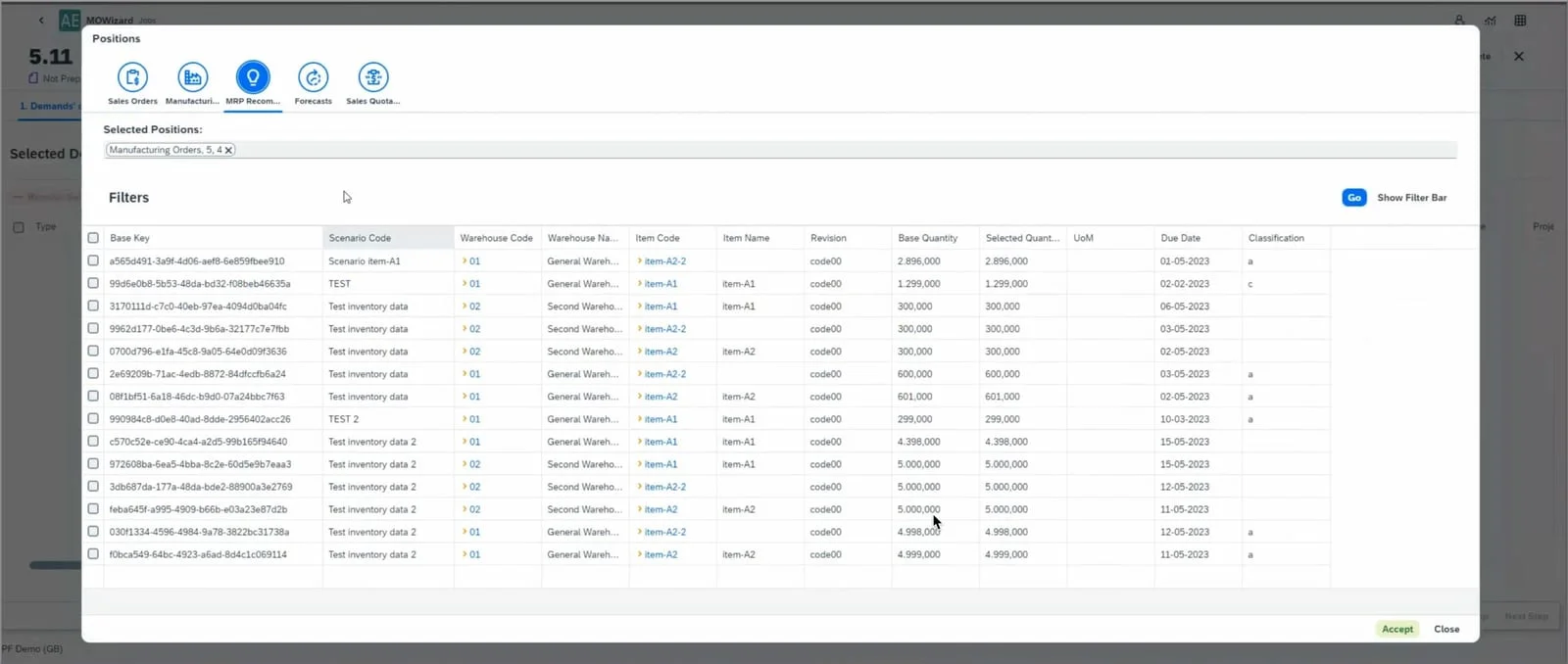Click Show Filter Bar
Viewport: 1568px width, 664px height.
[x=1411, y=198]
